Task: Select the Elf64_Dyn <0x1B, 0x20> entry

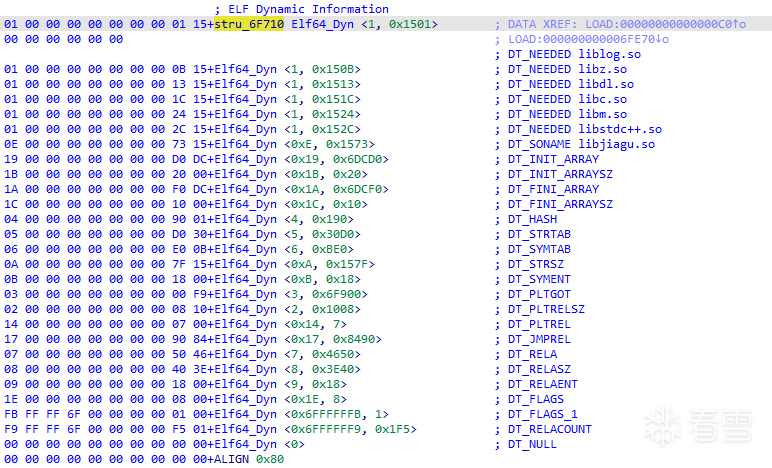Action: [x=291, y=174]
